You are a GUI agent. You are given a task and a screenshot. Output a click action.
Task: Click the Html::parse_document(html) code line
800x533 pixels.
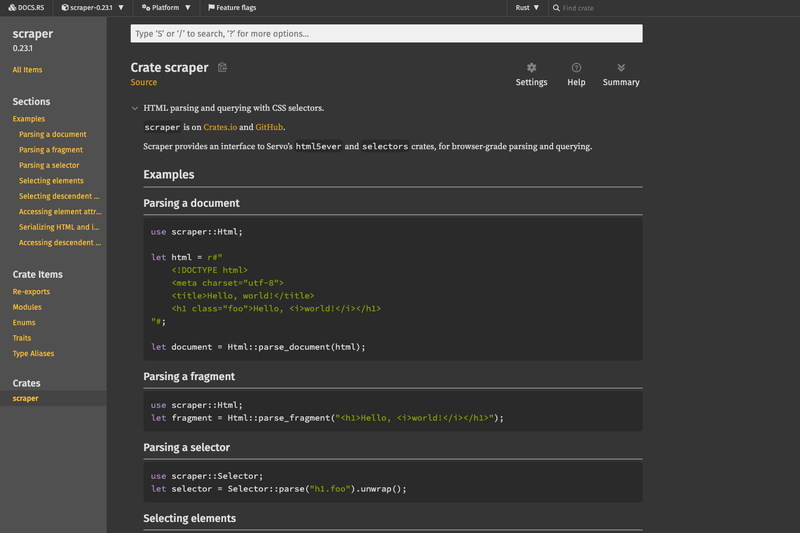[x=258, y=347]
